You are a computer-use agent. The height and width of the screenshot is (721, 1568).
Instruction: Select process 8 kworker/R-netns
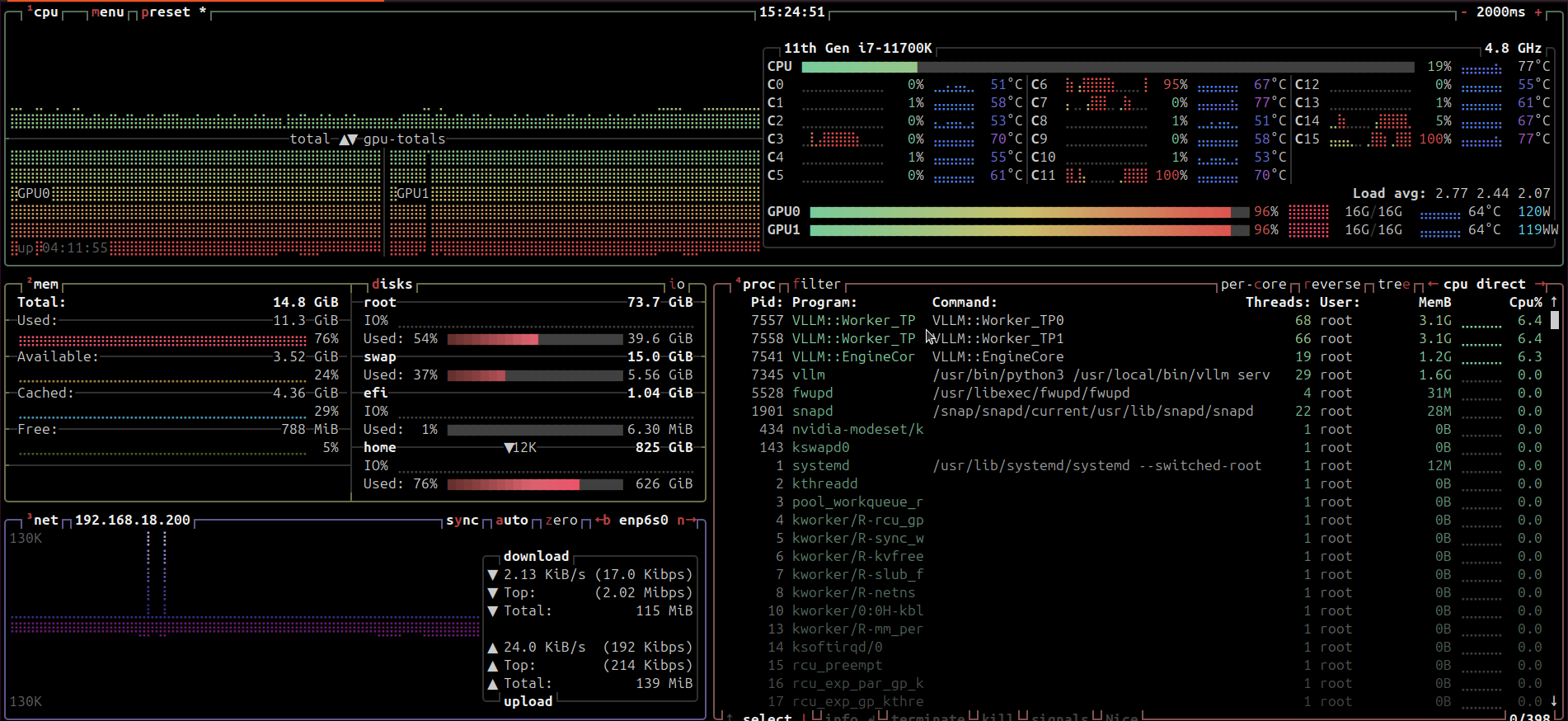pyautogui.click(x=1134, y=593)
